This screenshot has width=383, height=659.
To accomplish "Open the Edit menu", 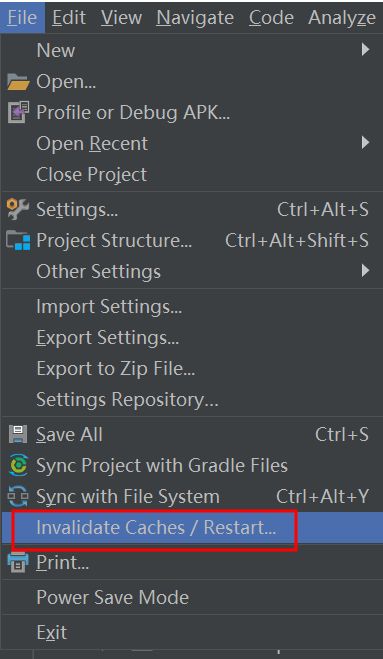I will 69,18.
